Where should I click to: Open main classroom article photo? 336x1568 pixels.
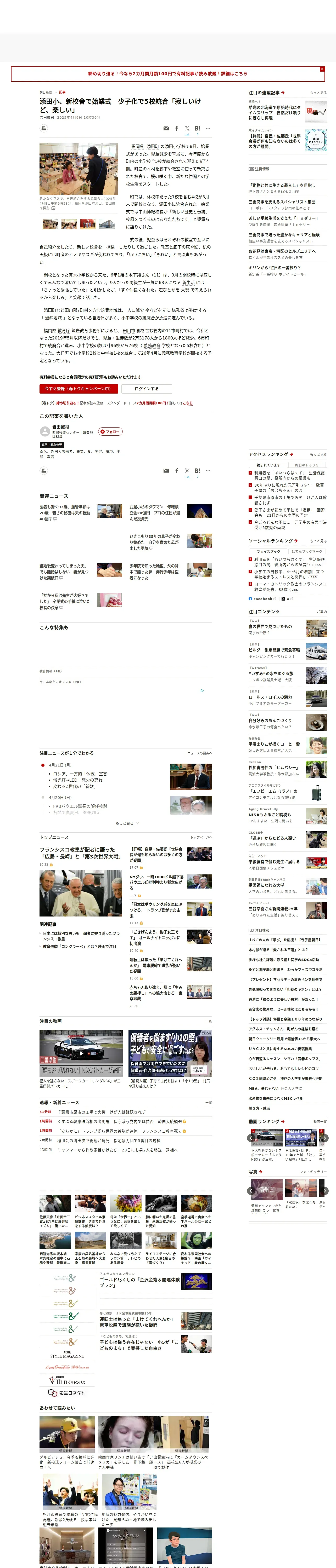coord(79,169)
